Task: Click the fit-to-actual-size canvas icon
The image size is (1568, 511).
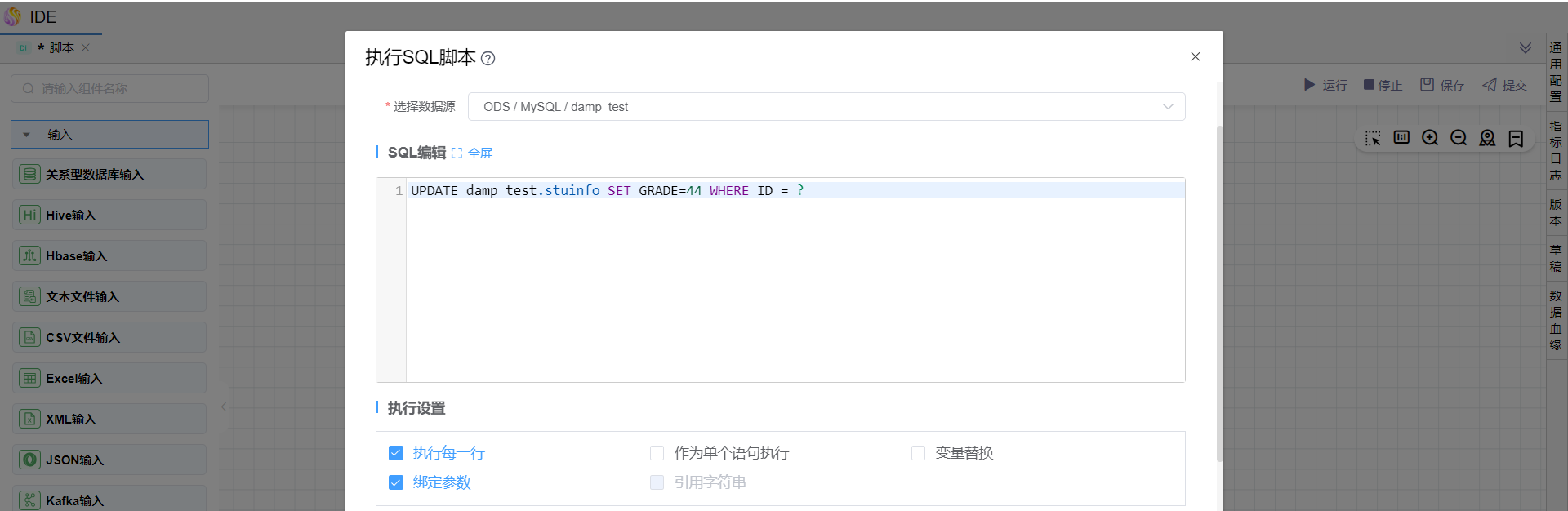Action: click(x=1401, y=138)
